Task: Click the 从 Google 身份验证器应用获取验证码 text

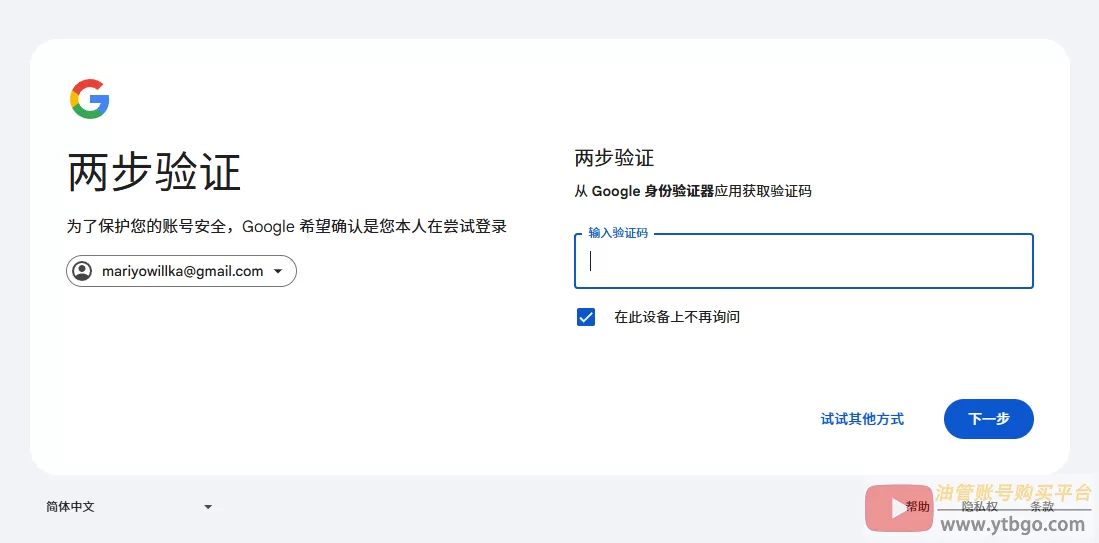Action: tap(693, 191)
